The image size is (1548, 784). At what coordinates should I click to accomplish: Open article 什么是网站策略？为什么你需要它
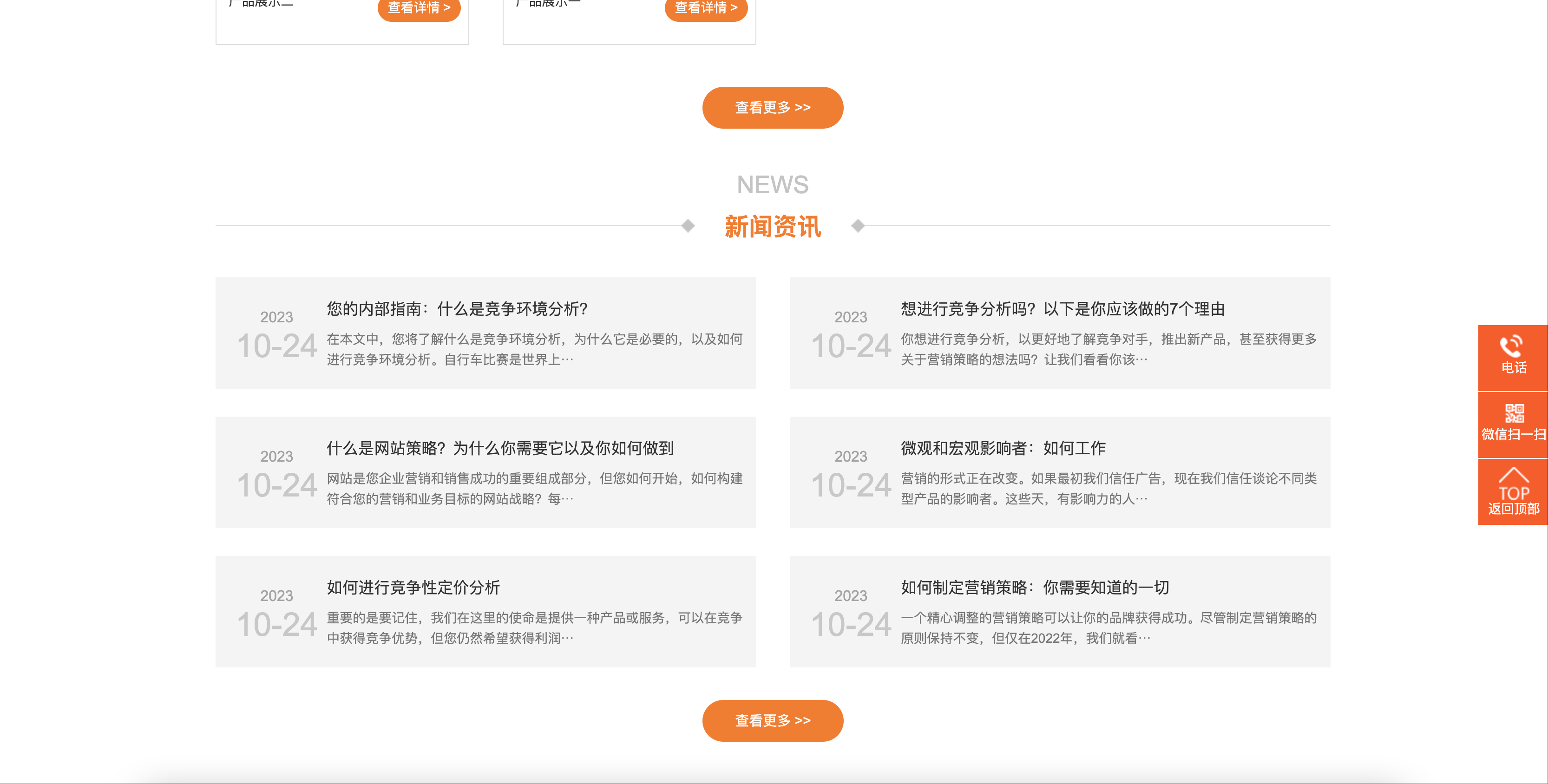point(500,448)
